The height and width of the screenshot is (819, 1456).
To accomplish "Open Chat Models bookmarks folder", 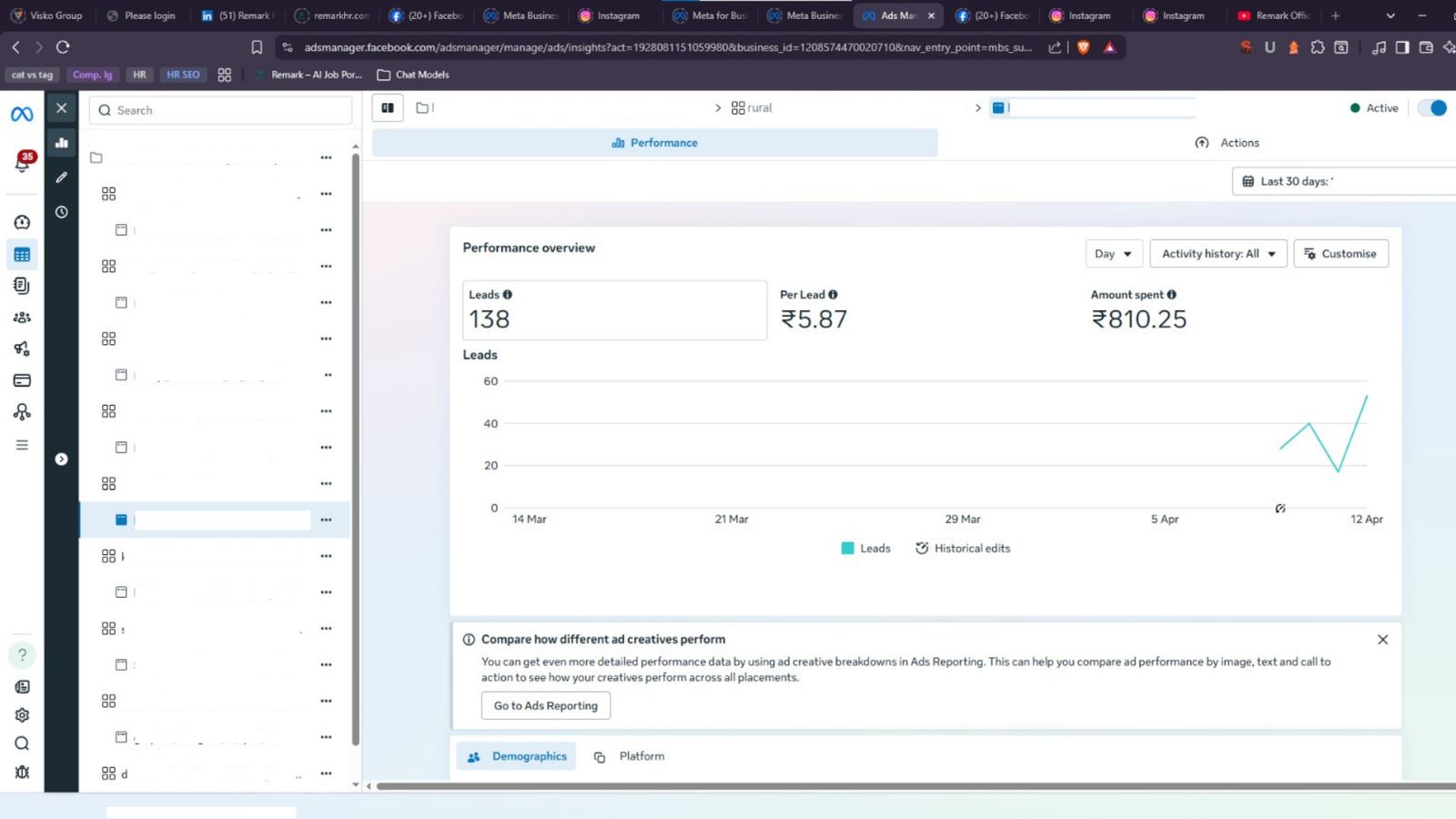I will click(x=413, y=75).
